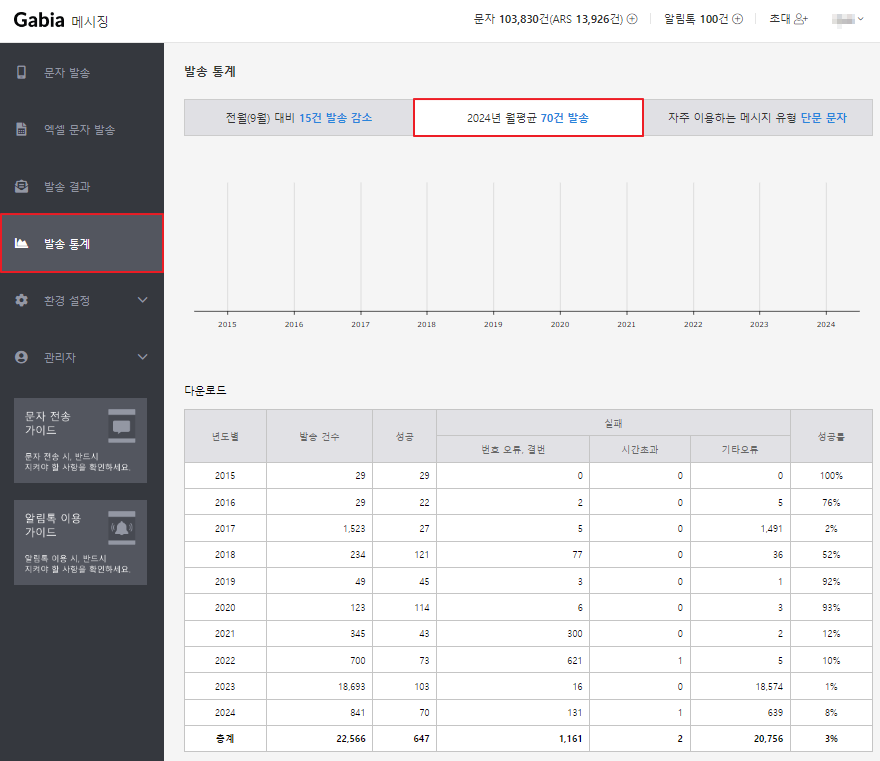Click the user icon beside 관리자
The height and width of the screenshot is (761, 880).
coord(21,357)
